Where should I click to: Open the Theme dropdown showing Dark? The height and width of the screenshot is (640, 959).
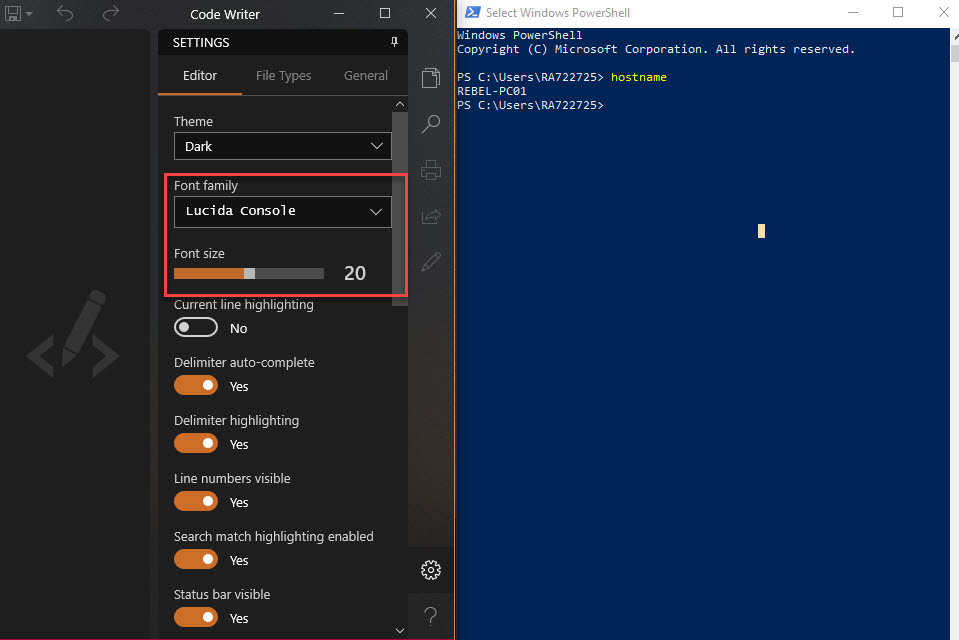(x=282, y=146)
